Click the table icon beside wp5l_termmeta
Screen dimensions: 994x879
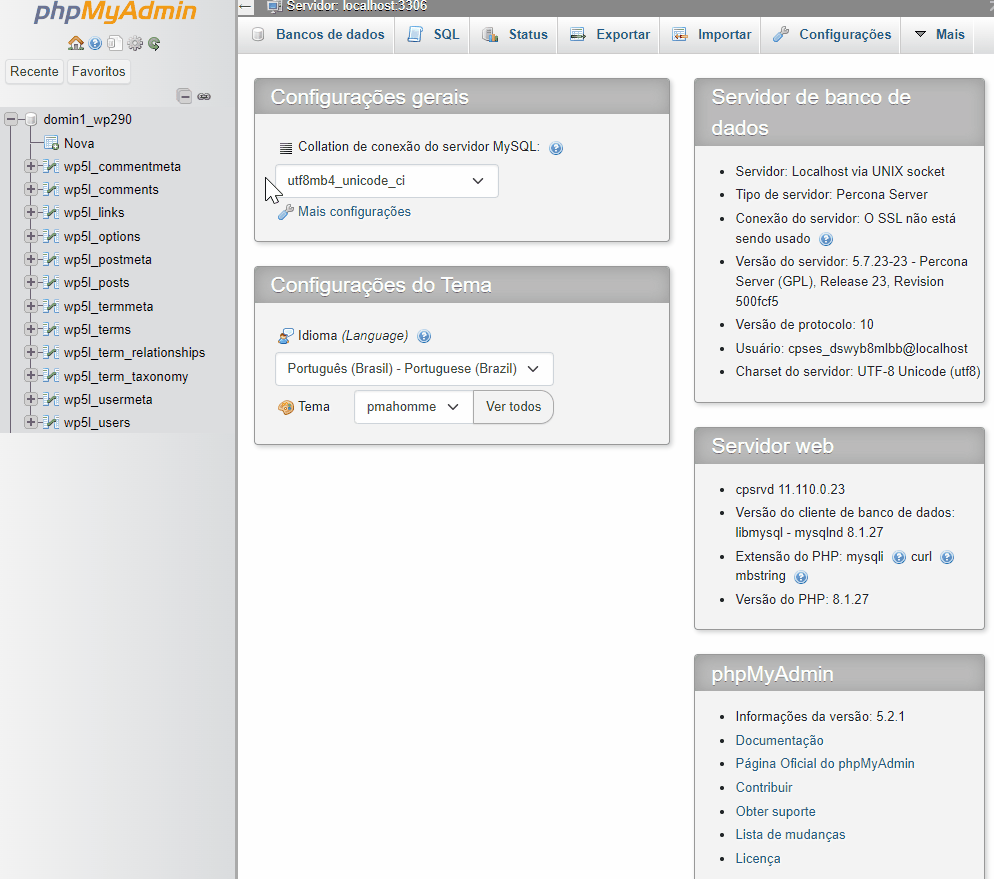(51, 306)
